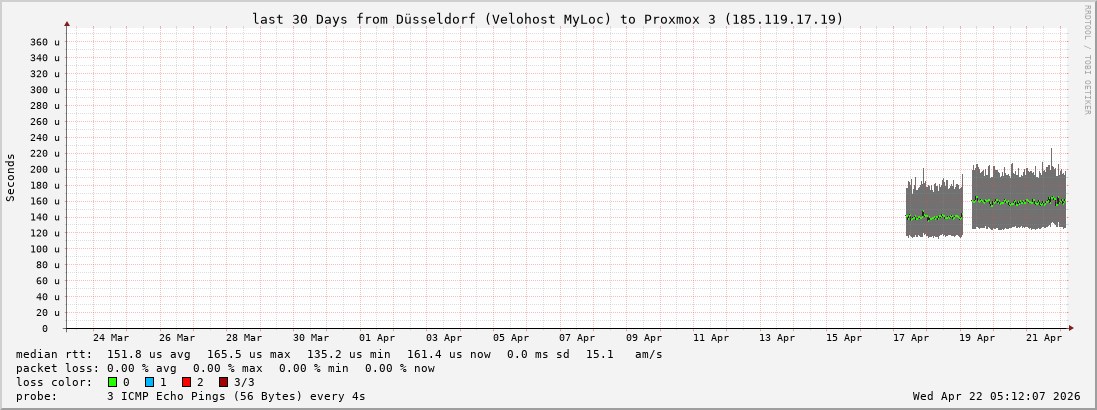1097x410 pixels.
Task: Click the RRDTOOL / TOBI OETIKER watermark
Action: pos(1087,59)
